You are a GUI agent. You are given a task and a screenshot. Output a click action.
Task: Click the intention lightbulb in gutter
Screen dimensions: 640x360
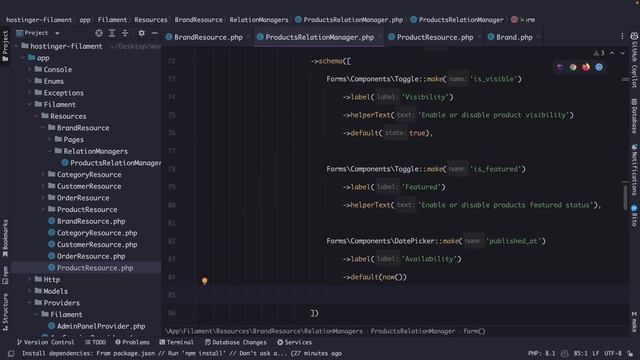tap(204, 281)
